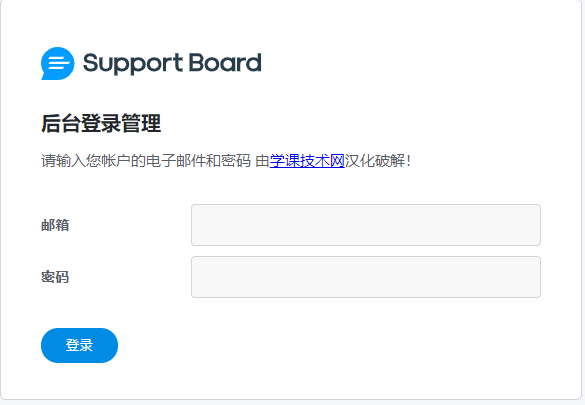
Task: Click the word Support in the logo
Action: [x=133, y=64]
